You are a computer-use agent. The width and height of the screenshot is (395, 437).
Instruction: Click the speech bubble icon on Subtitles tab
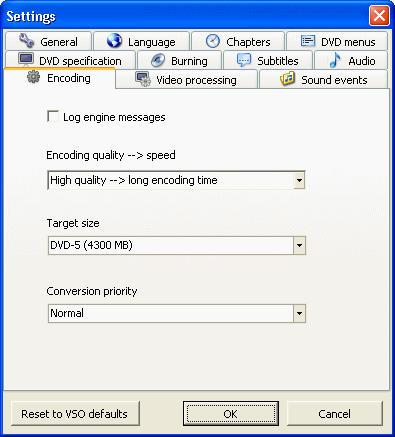coord(244,60)
